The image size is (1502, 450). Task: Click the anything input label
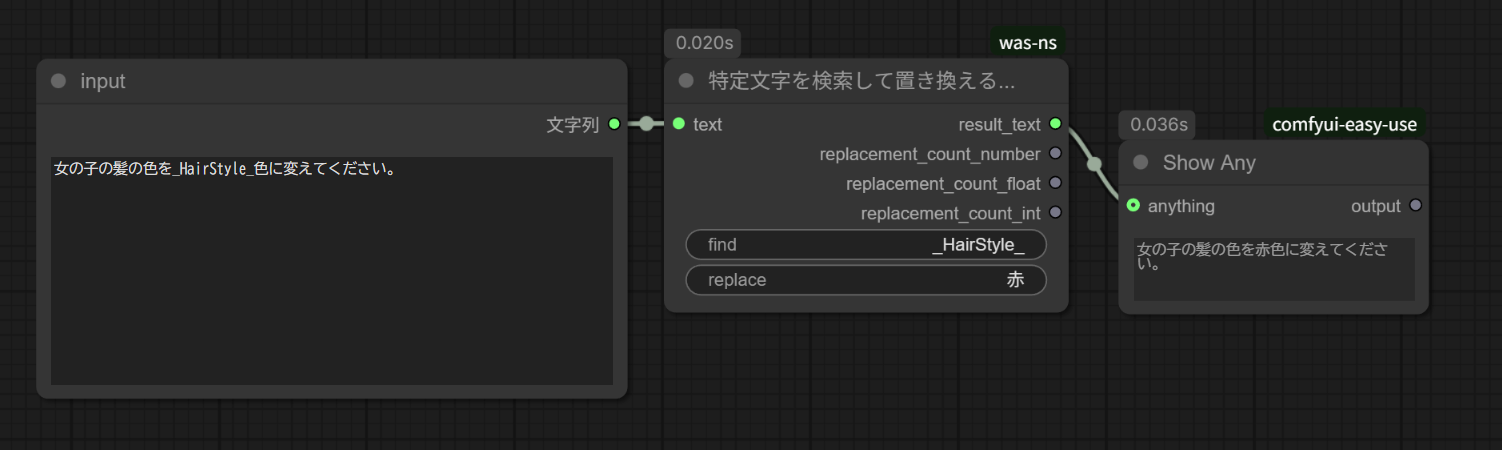pos(1181,206)
